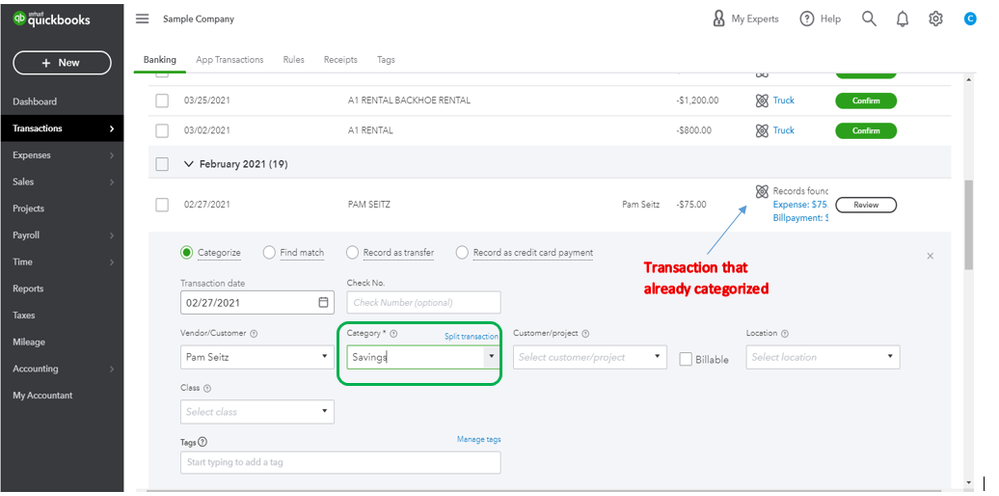Click info icon next to Customer/project
The width and height of the screenshot is (999, 496).
(x=586, y=334)
